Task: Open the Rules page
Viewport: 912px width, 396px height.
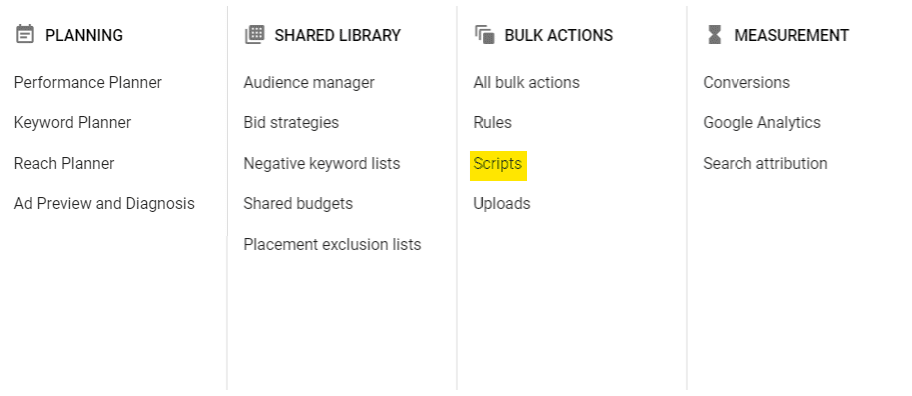Action: (493, 123)
